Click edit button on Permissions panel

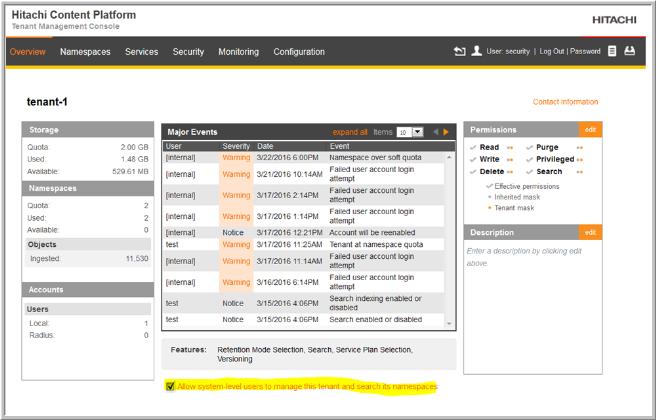[x=590, y=130]
